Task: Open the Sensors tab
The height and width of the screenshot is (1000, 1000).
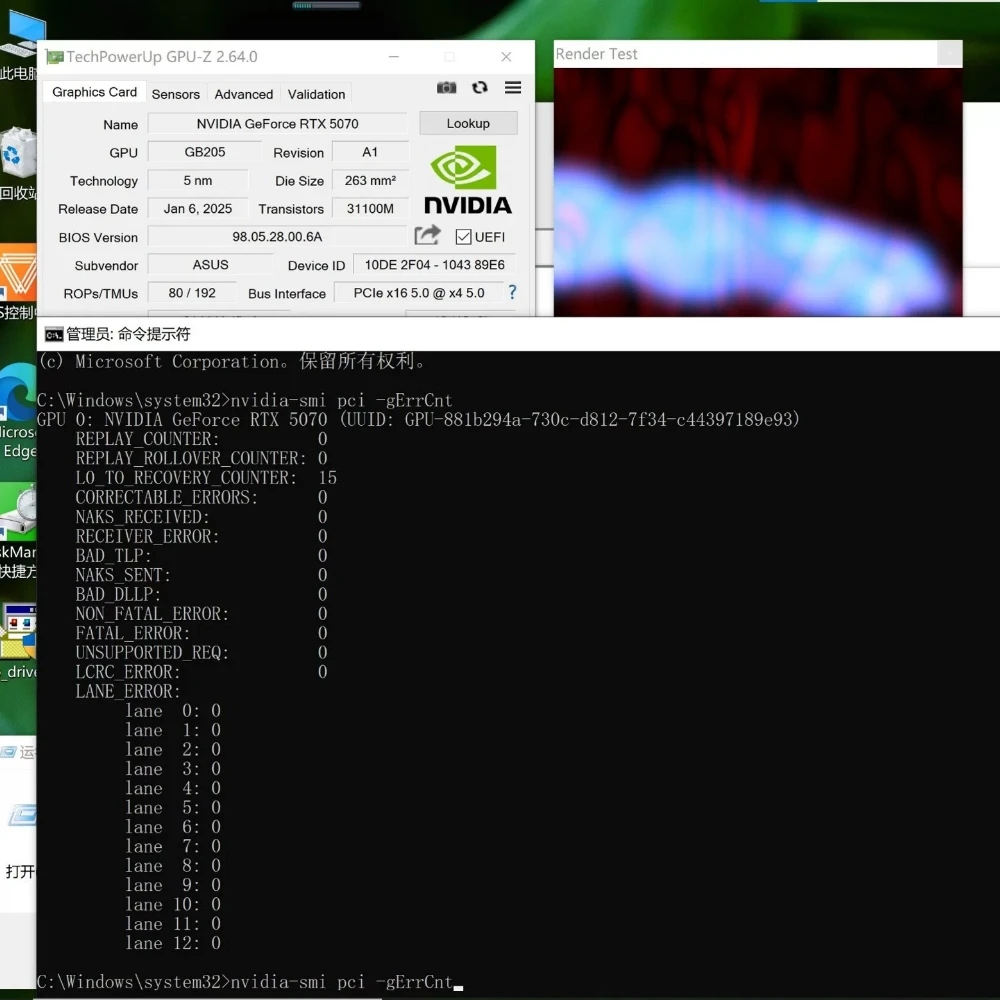Action: [175, 94]
